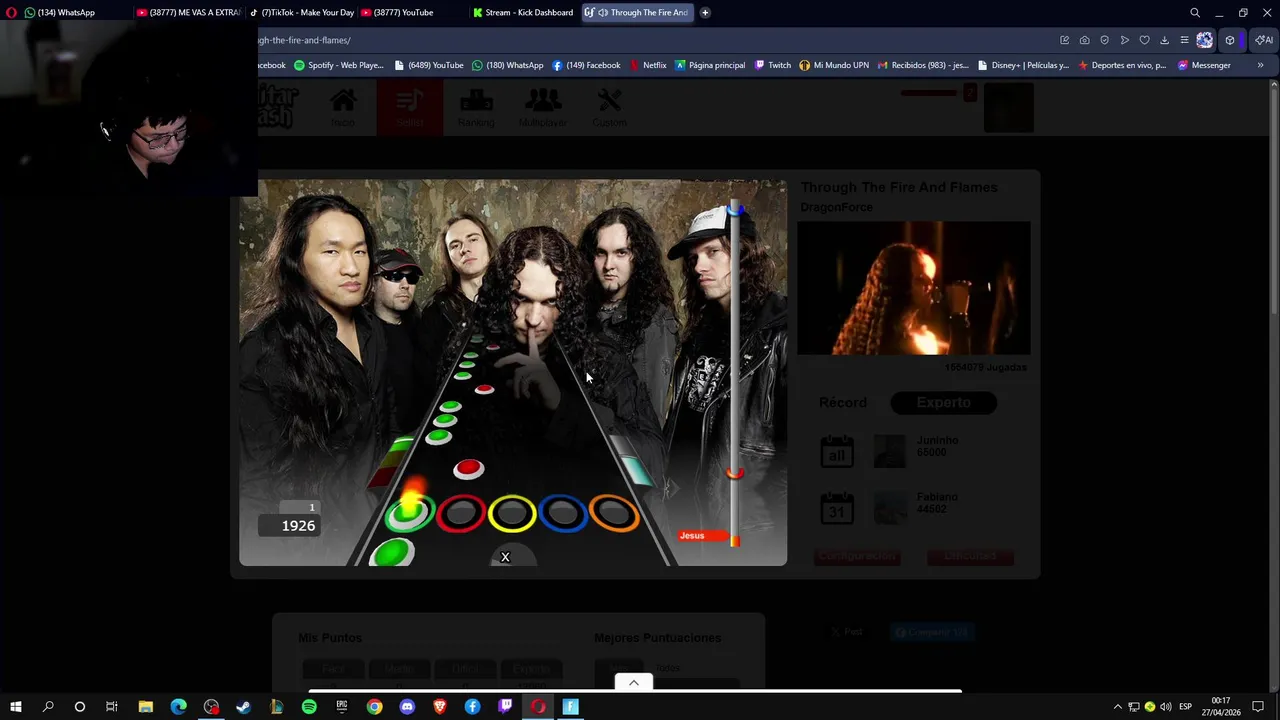Open the Twitch bookmark

pyautogui.click(x=773, y=65)
